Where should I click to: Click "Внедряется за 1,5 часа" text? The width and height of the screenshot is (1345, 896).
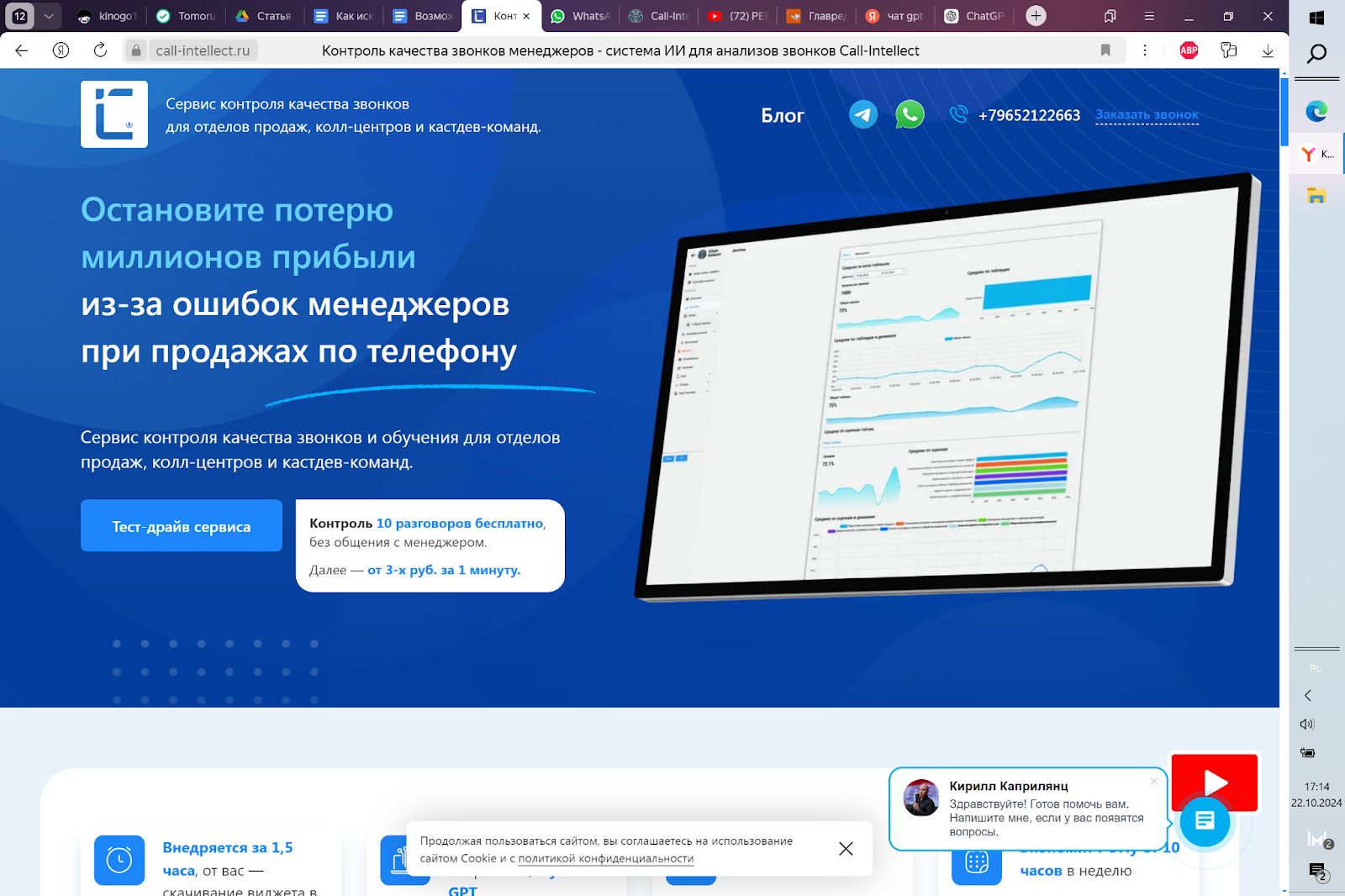pos(228,859)
